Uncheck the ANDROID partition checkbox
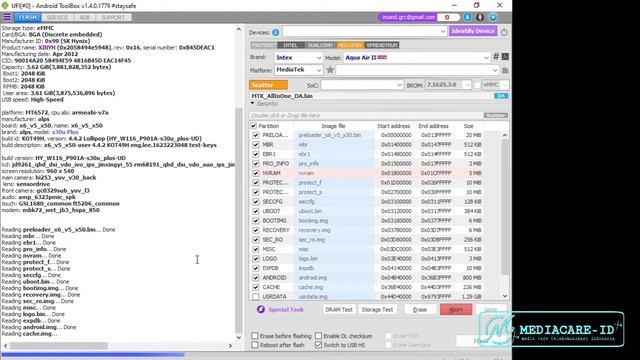 (256, 278)
